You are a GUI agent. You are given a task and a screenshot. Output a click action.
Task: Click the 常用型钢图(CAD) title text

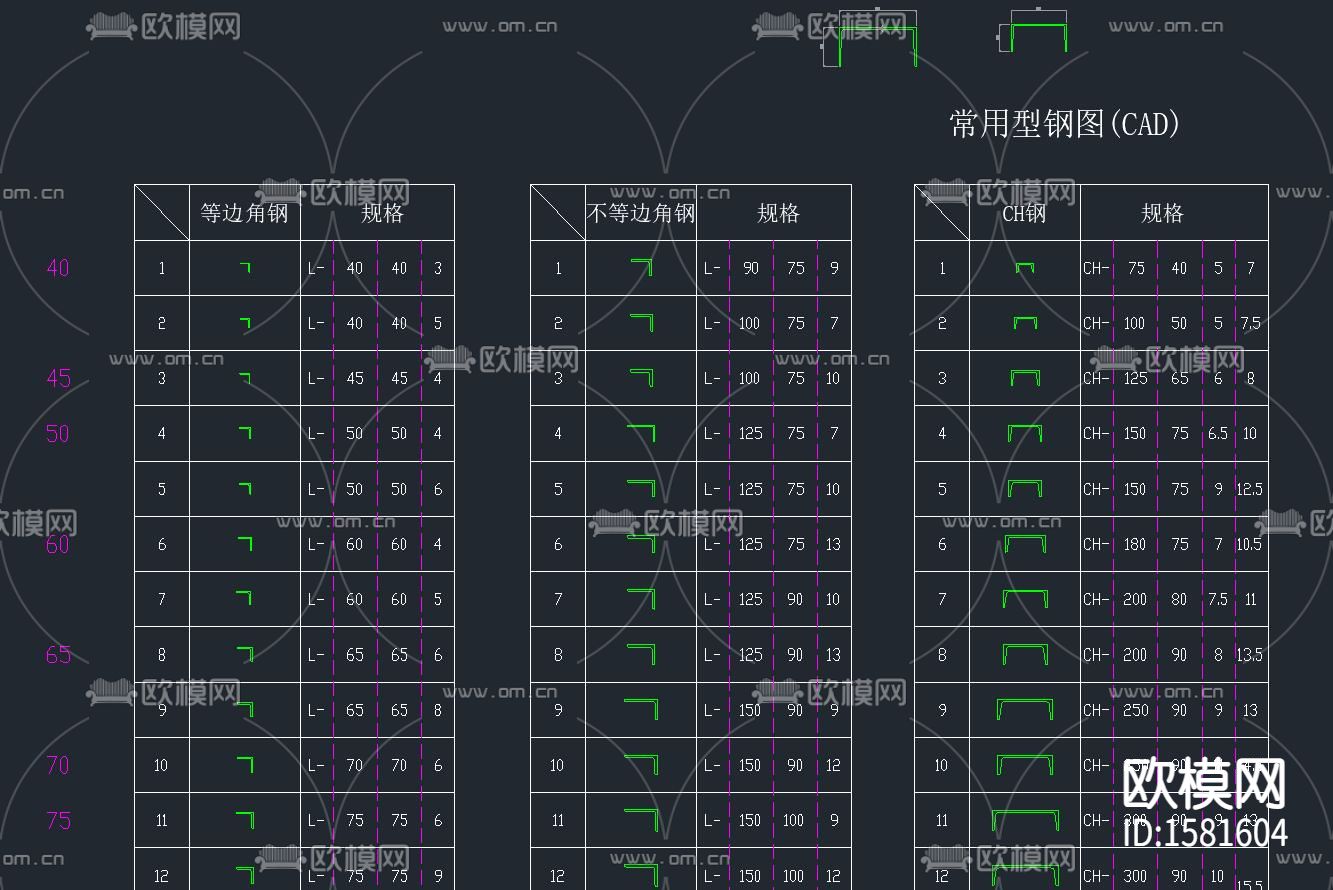pyautogui.click(x=1062, y=124)
